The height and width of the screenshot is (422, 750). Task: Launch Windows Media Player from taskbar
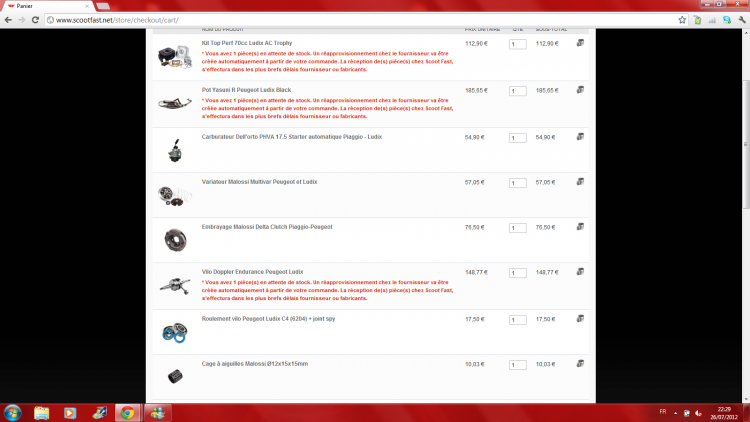click(x=70, y=412)
